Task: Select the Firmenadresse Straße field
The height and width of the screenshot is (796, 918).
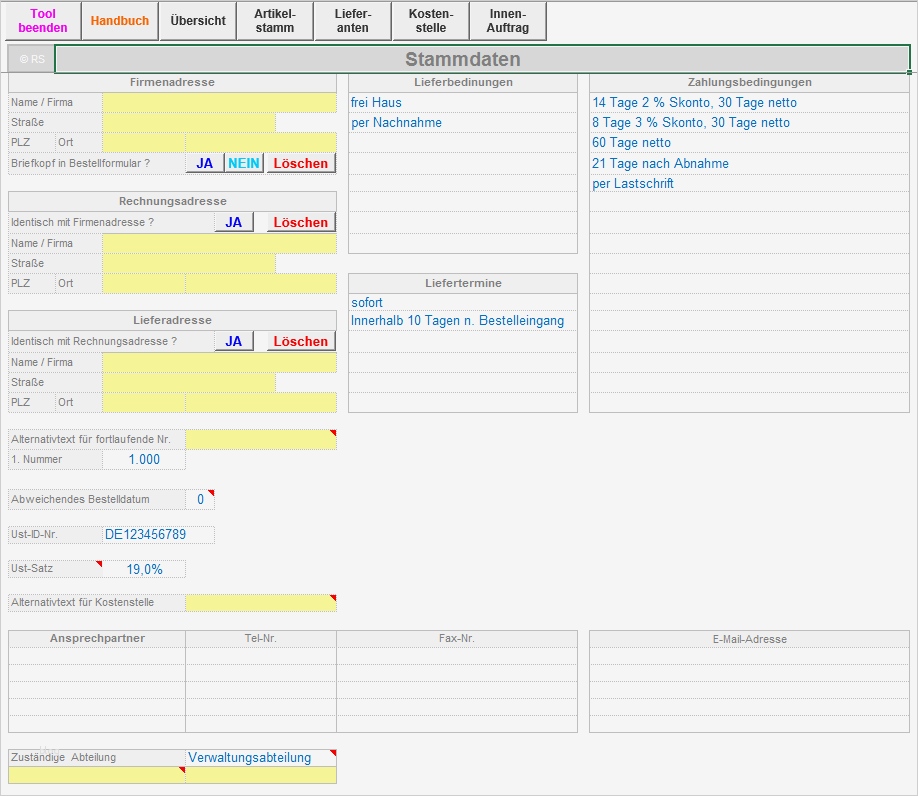Action: click(189, 122)
